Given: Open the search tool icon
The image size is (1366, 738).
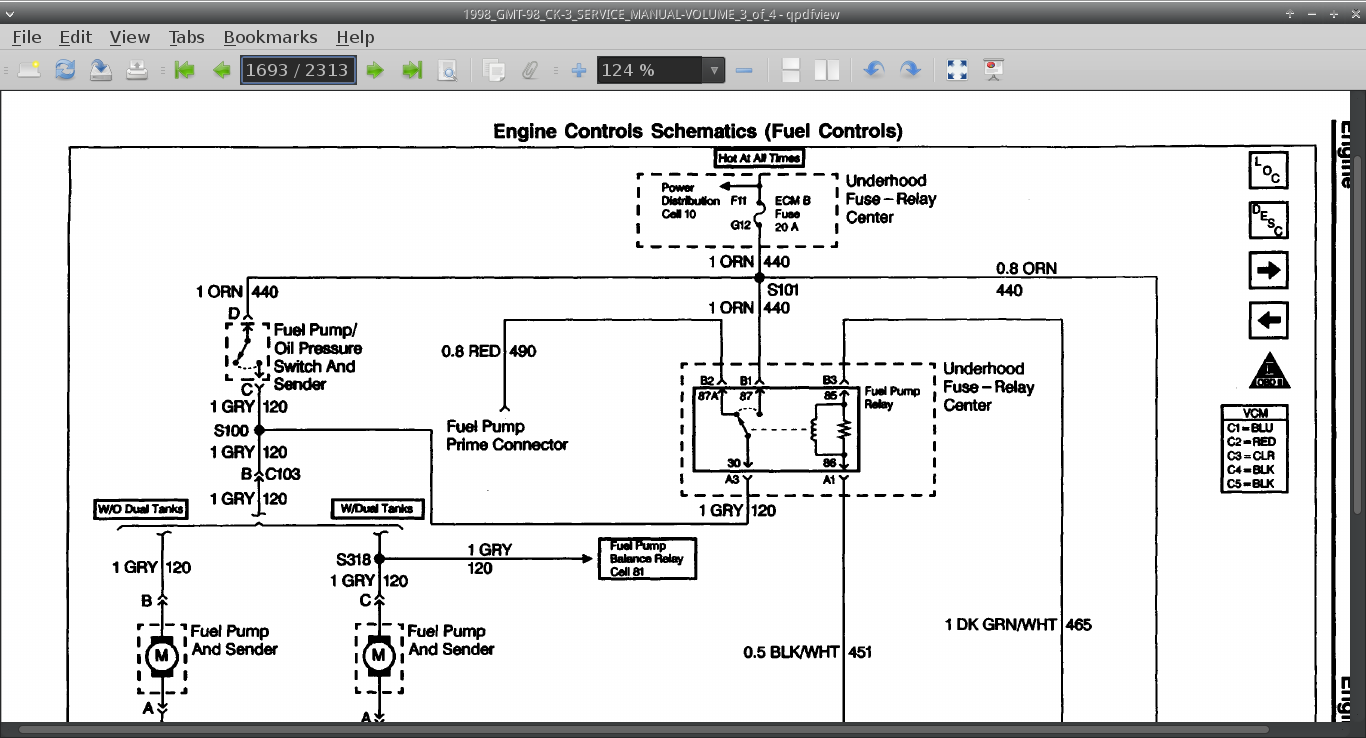Looking at the screenshot, I should (x=447, y=70).
